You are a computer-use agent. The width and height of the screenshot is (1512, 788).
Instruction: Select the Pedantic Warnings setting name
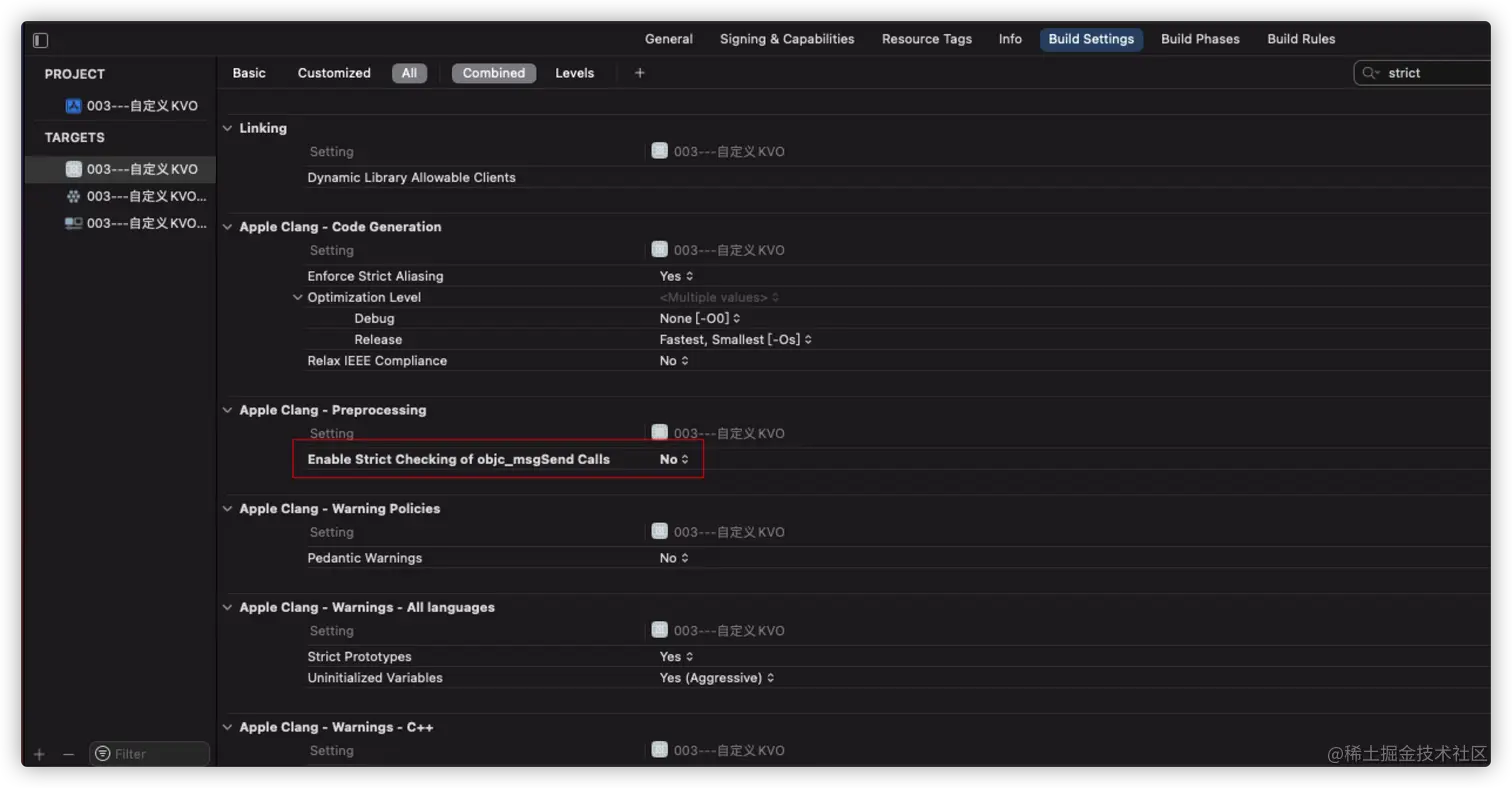tap(364, 558)
